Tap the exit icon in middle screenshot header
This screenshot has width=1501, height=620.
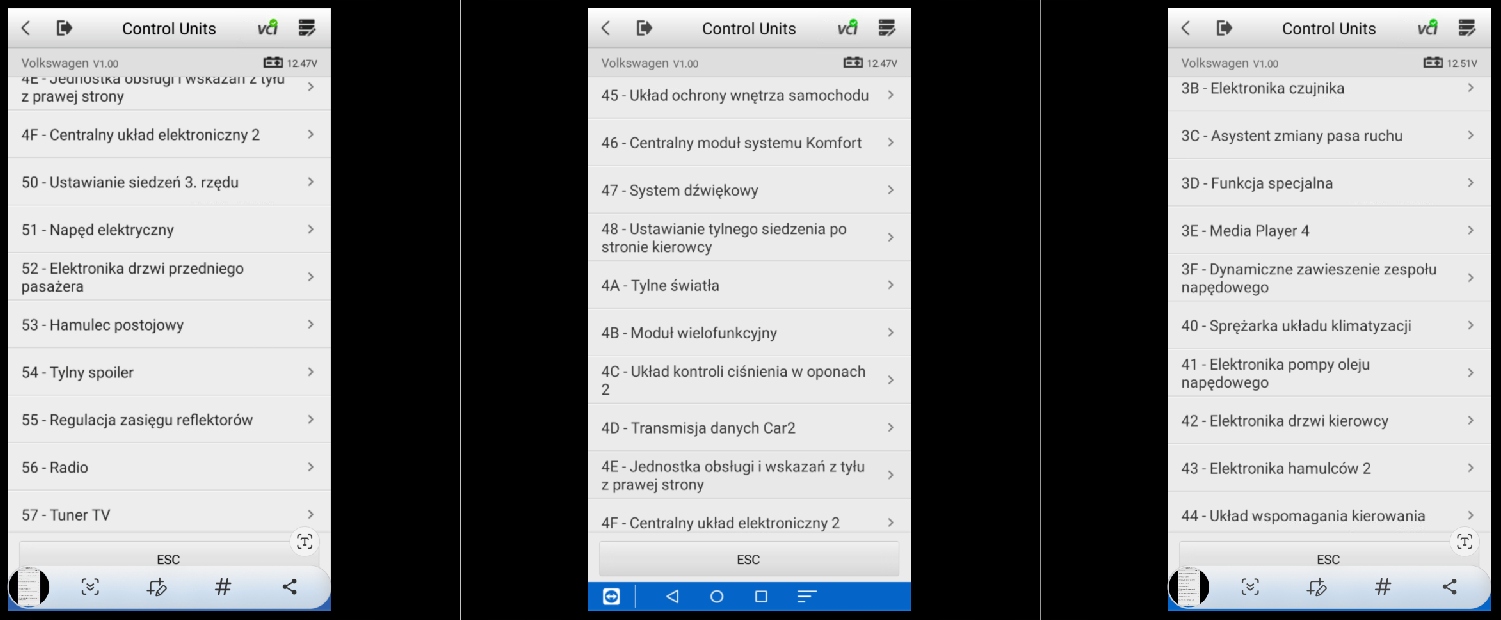(644, 28)
